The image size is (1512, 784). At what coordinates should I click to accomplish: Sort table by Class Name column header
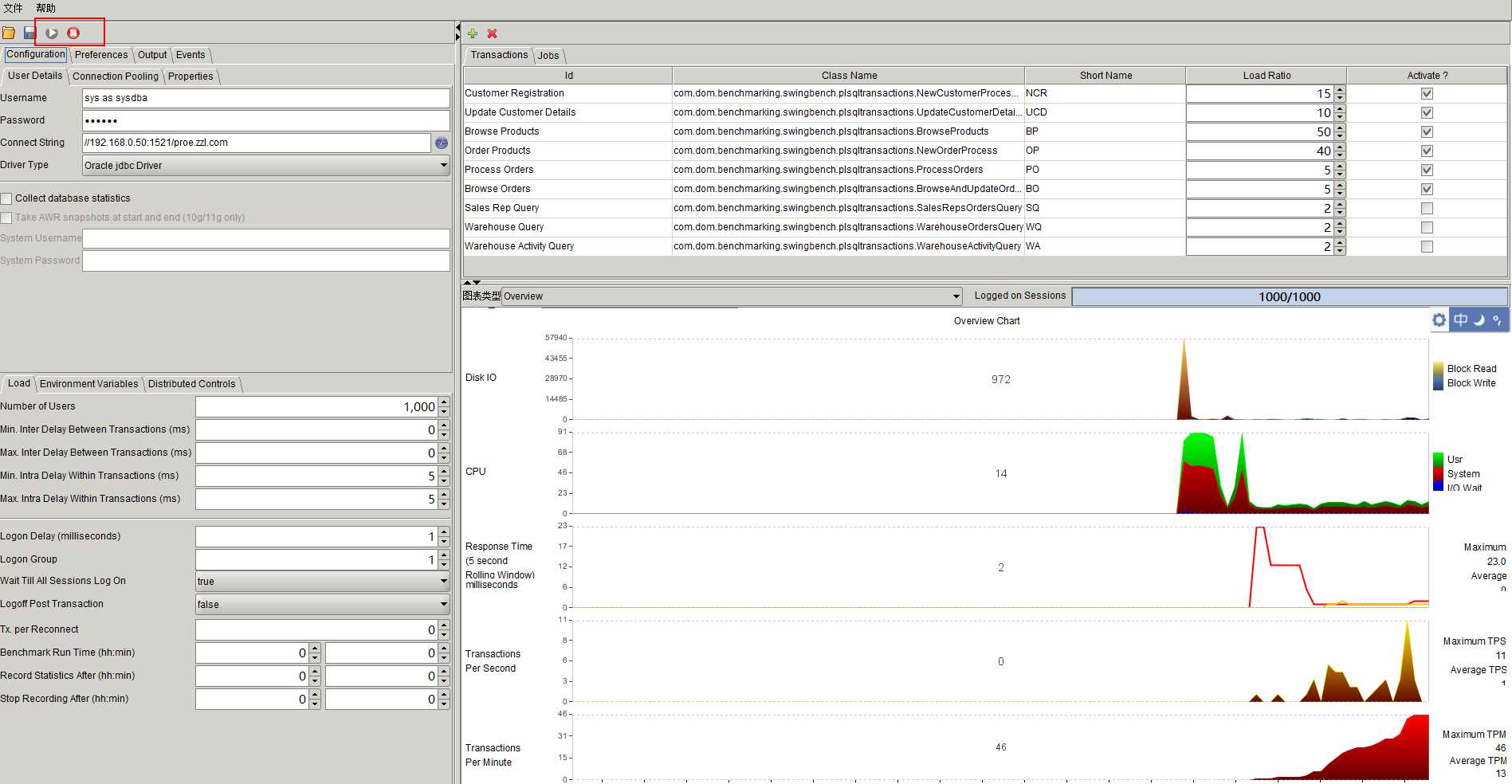[849, 76]
